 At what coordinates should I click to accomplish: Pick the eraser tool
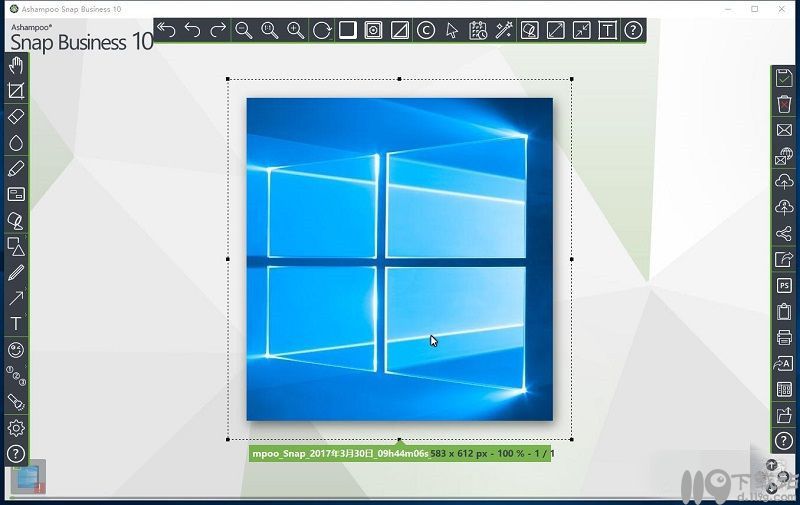click(16, 116)
